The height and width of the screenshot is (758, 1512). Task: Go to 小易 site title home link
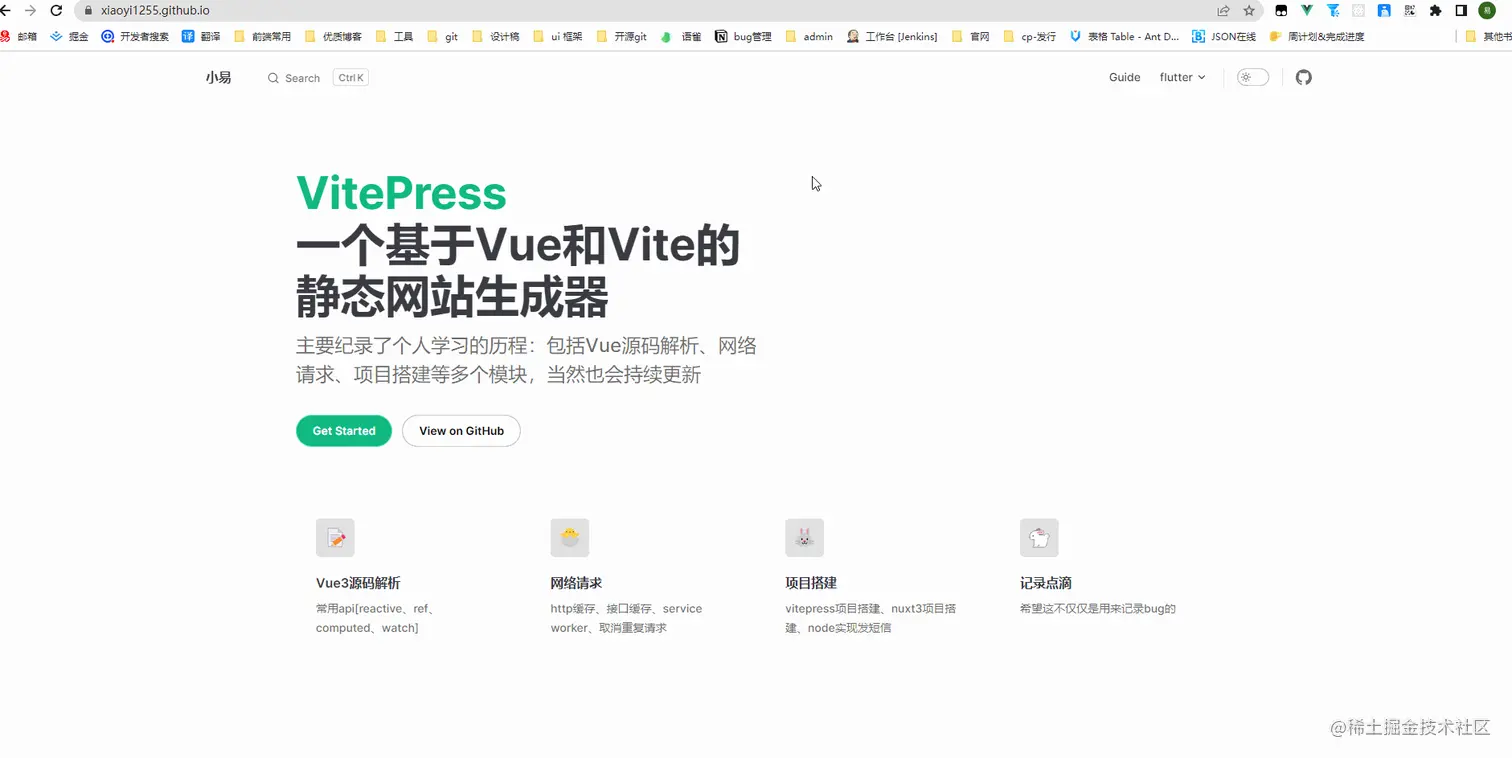coord(218,77)
